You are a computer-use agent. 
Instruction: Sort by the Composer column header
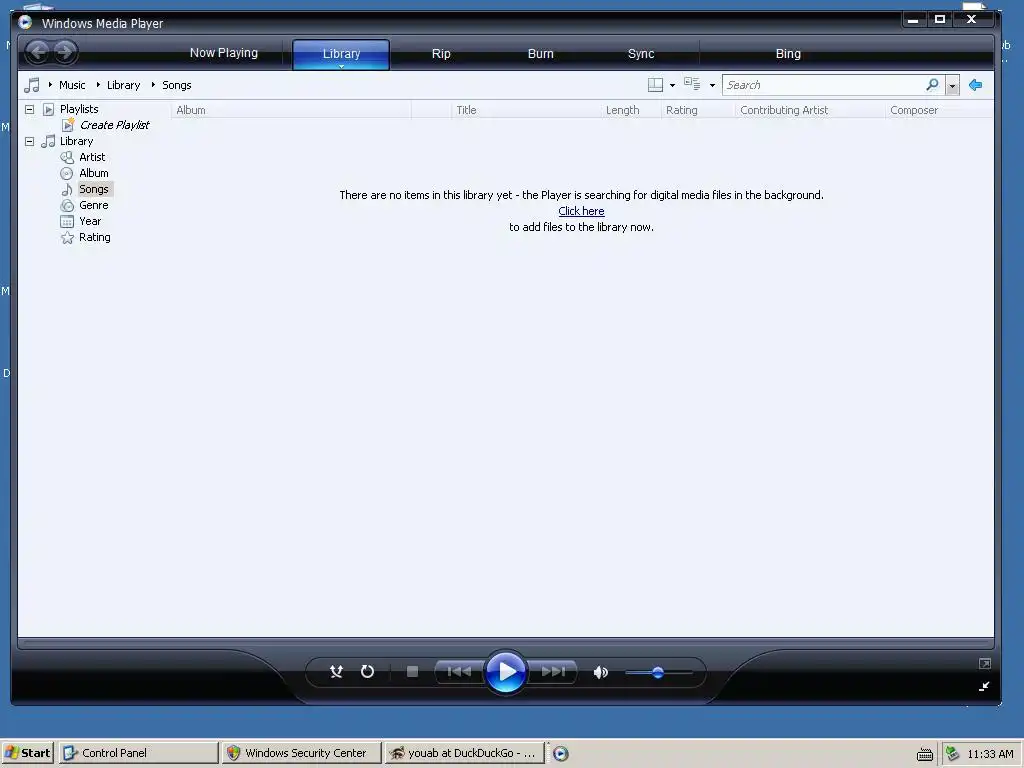pos(938,110)
